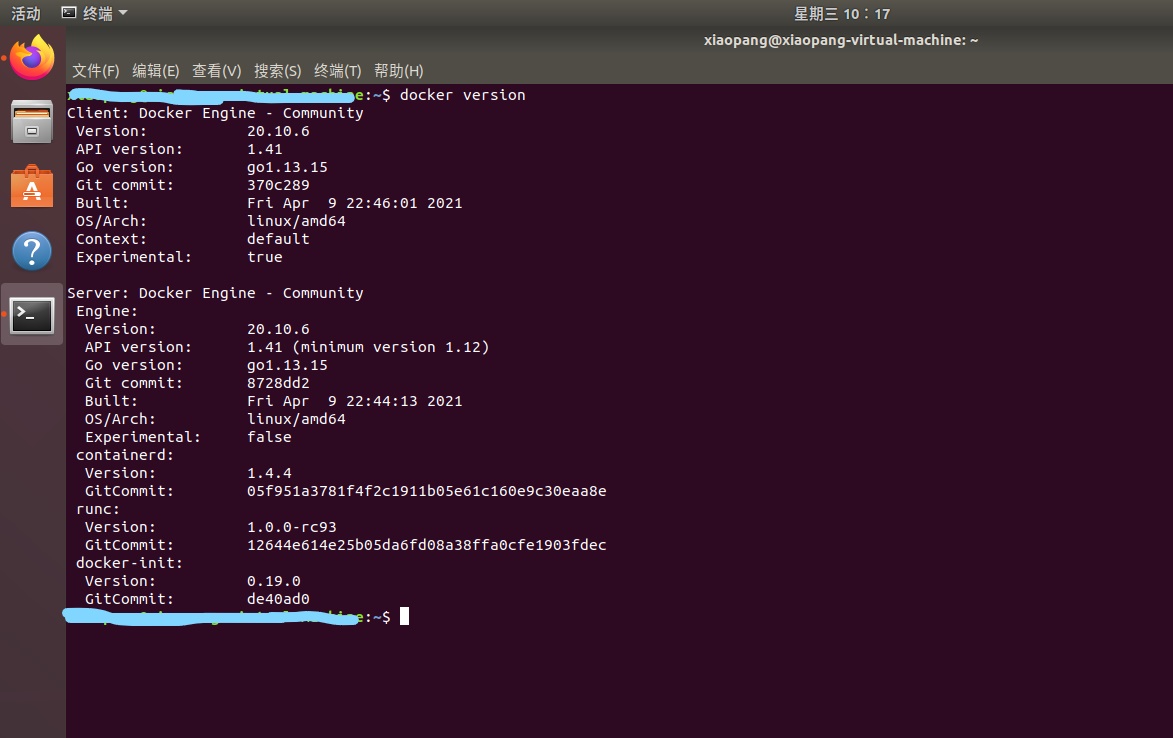Select the Terminal icon in the dock
1173x738 pixels.
32,314
